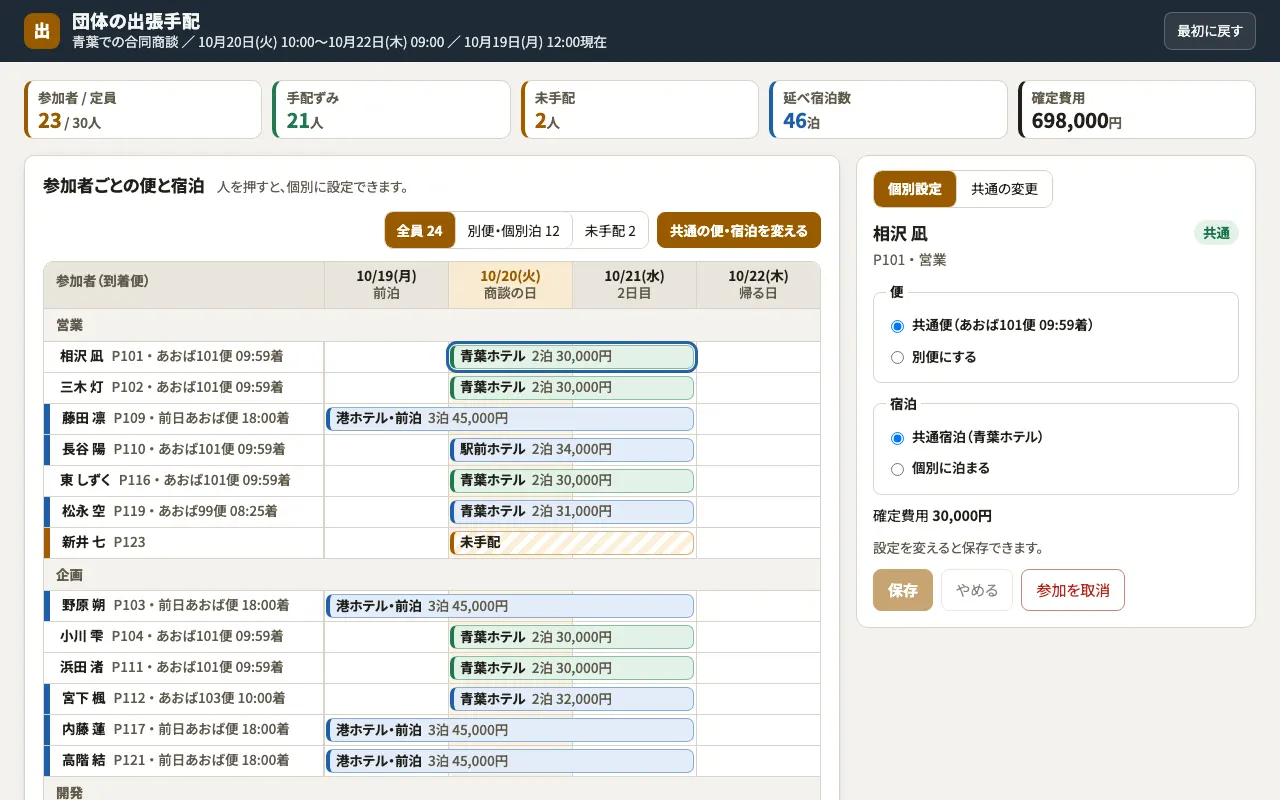Select 長谷 陽's 駅前ホテル stay bar
The height and width of the screenshot is (800, 1280).
[x=572, y=449]
